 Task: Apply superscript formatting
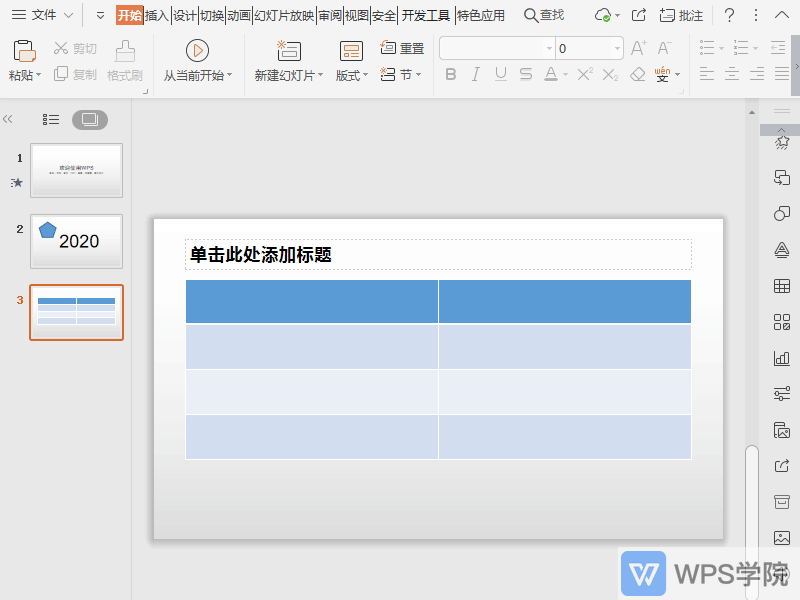pos(583,72)
